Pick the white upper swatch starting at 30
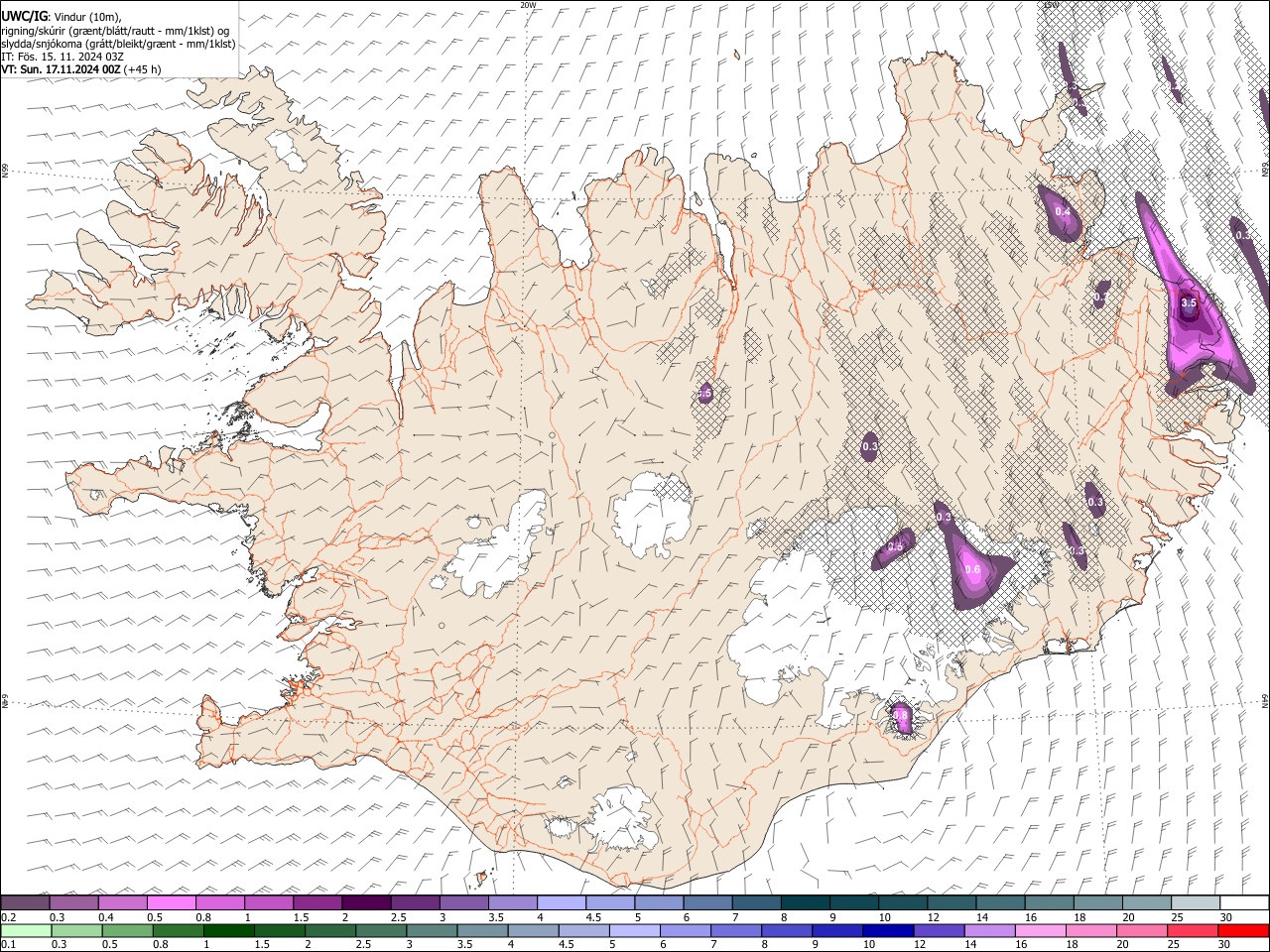The width and height of the screenshot is (1270, 952). click(1244, 902)
